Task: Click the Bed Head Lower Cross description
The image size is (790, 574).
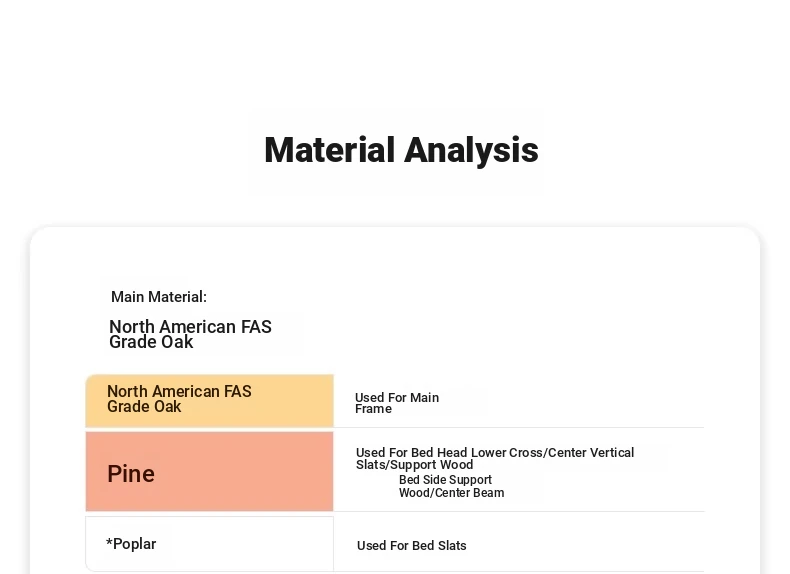Action: tap(495, 459)
